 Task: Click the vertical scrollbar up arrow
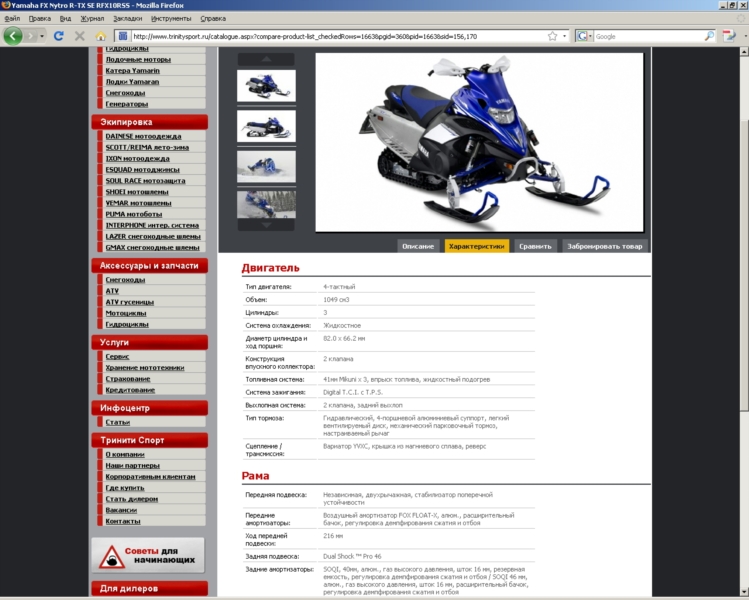pyautogui.click(x=744, y=51)
